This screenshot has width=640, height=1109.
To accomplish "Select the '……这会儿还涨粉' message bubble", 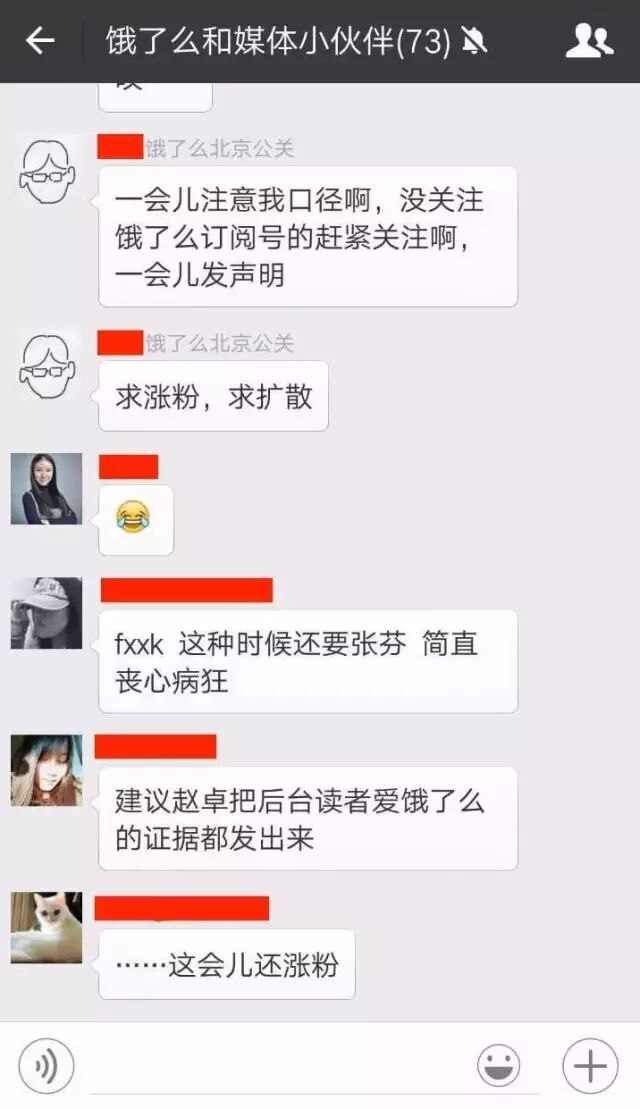I will click(226, 964).
